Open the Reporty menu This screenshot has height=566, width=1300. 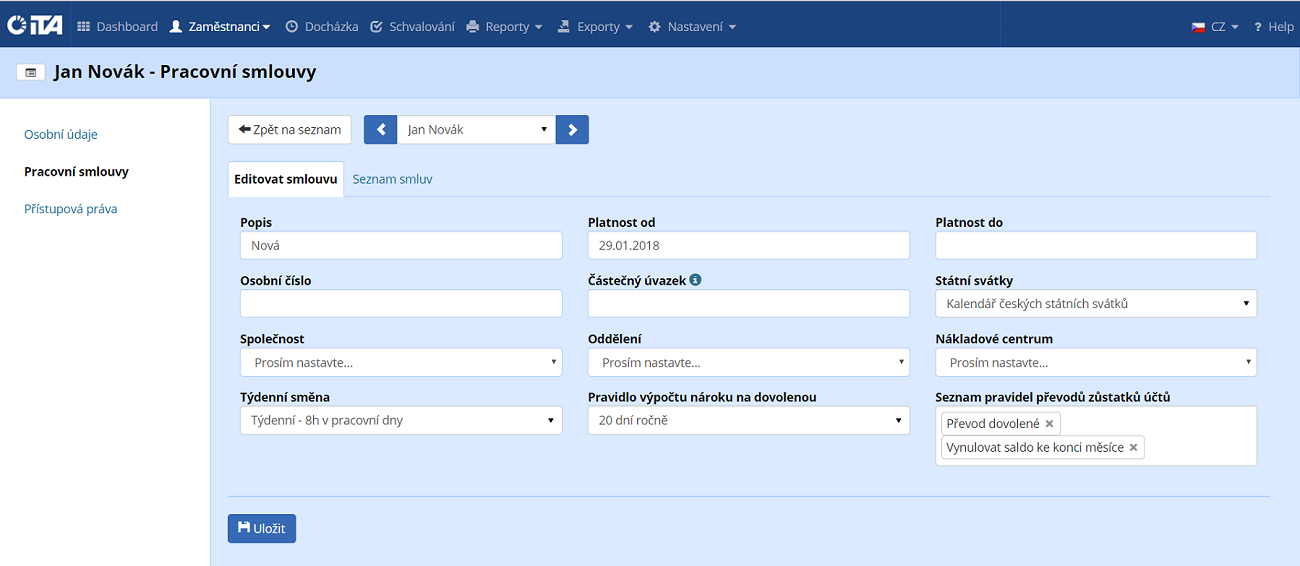point(505,27)
